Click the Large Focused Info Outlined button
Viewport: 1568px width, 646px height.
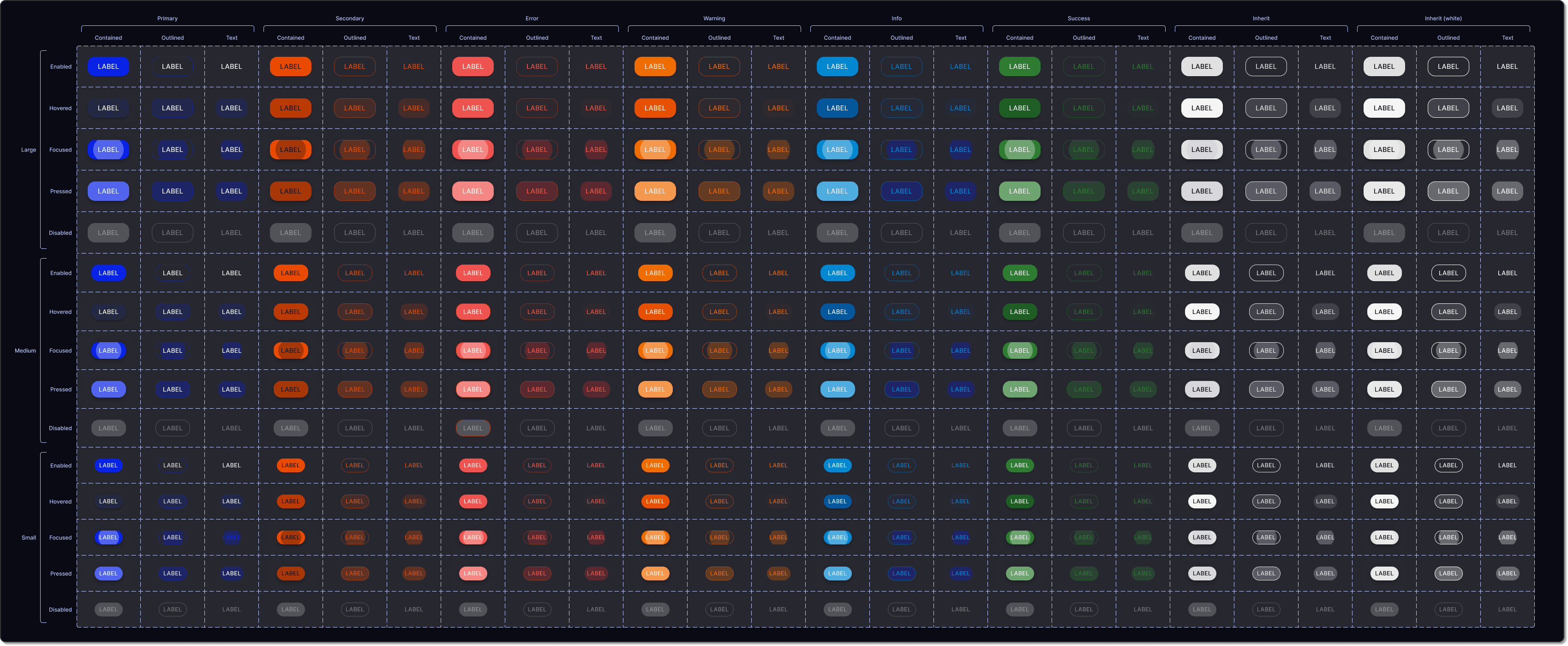pos(902,149)
